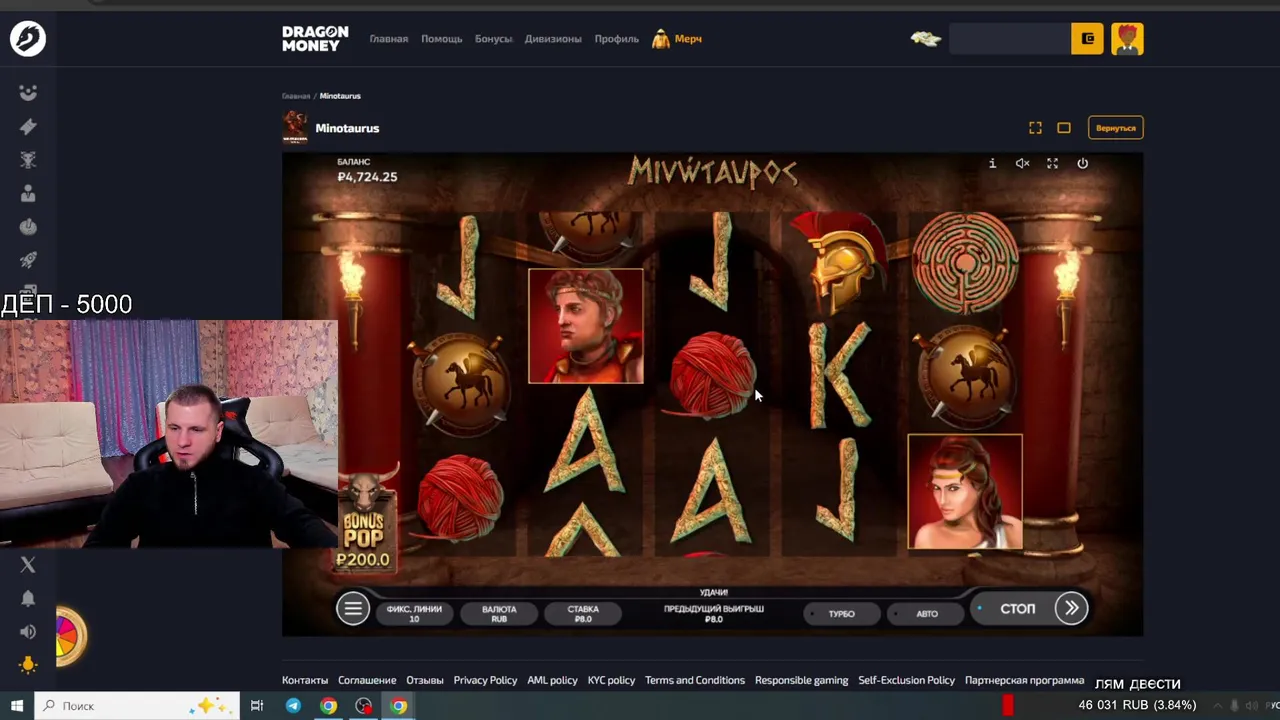Image resolution: width=1280 pixels, height=720 pixels.
Task: Open the Контакты footer link
Action: (x=305, y=680)
